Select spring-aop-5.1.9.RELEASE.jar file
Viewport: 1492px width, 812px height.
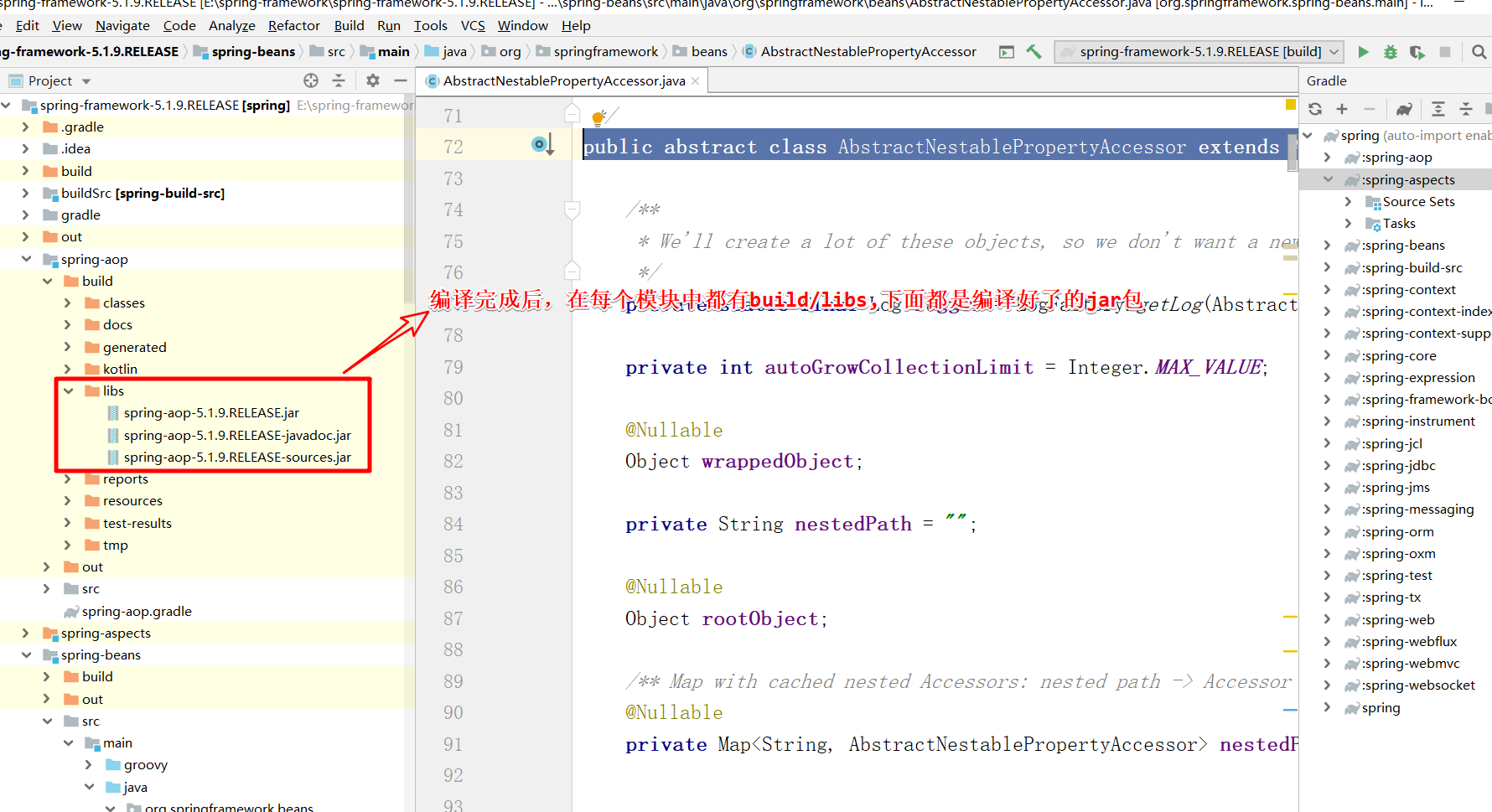click(x=211, y=413)
